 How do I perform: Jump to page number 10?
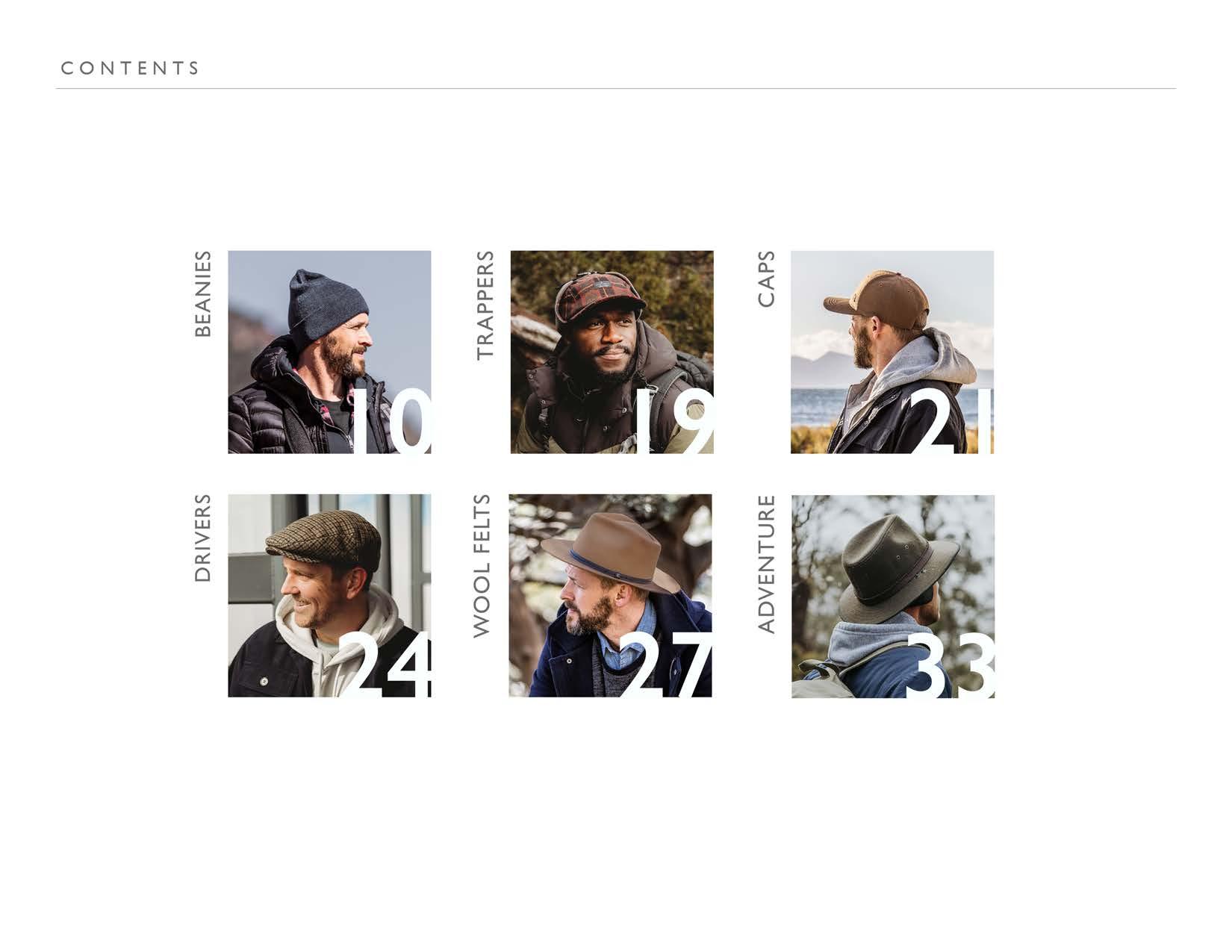391,421
